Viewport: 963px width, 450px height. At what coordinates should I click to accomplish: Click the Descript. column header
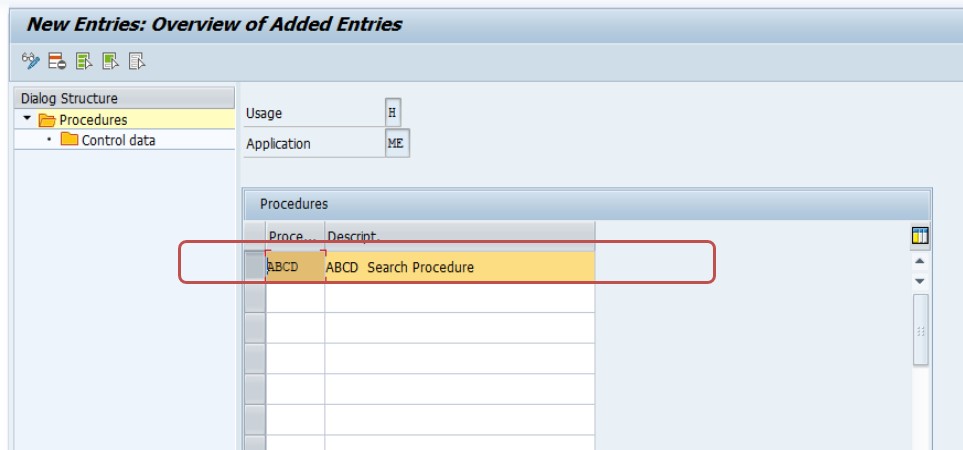click(460, 236)
